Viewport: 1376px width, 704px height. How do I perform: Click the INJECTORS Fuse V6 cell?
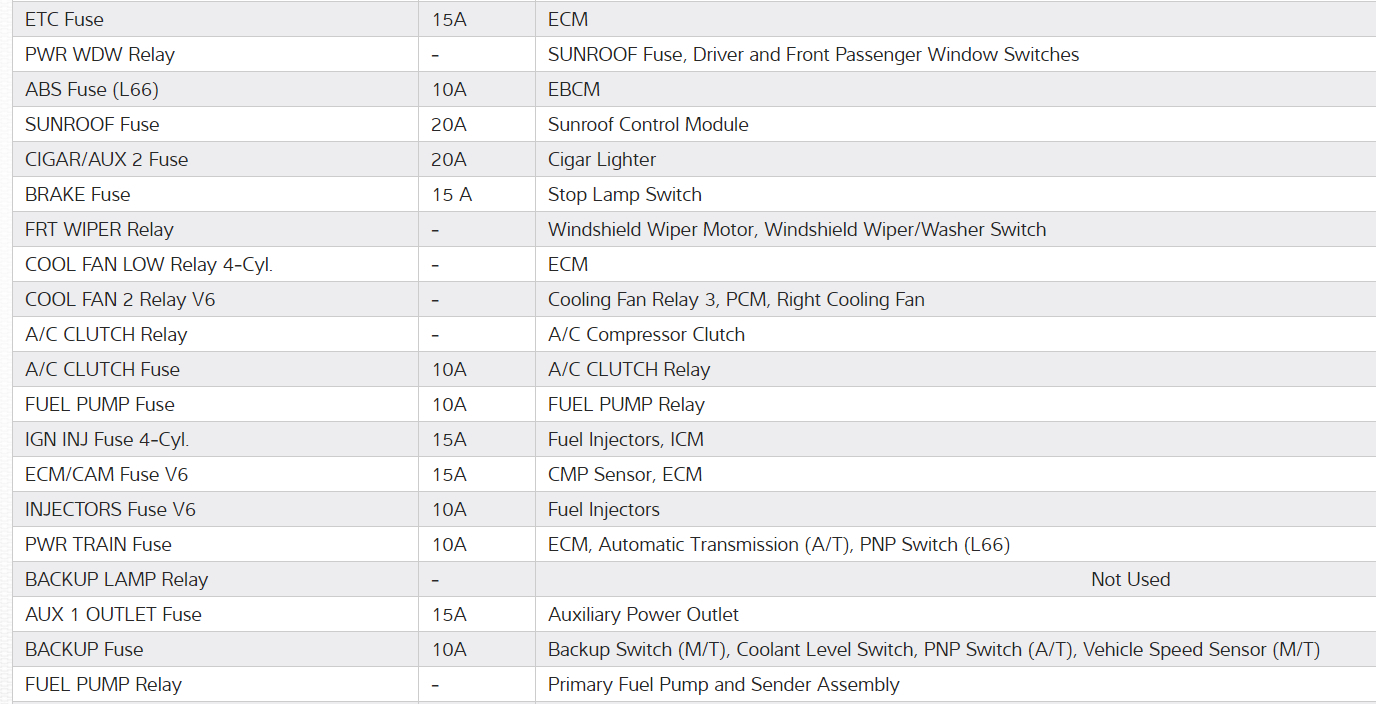point(110,509)
